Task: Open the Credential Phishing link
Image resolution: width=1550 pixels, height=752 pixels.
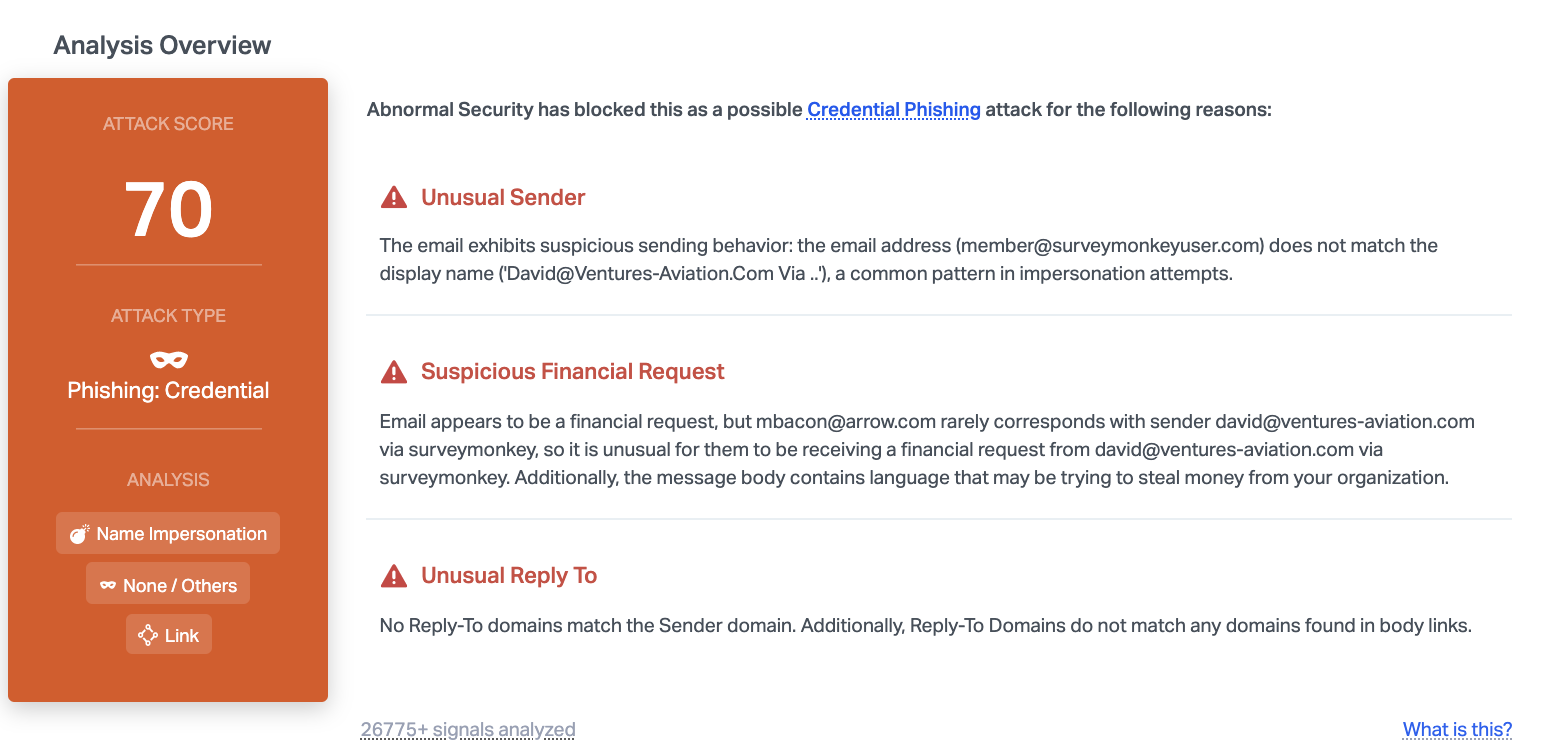Action: click(893, 109)
